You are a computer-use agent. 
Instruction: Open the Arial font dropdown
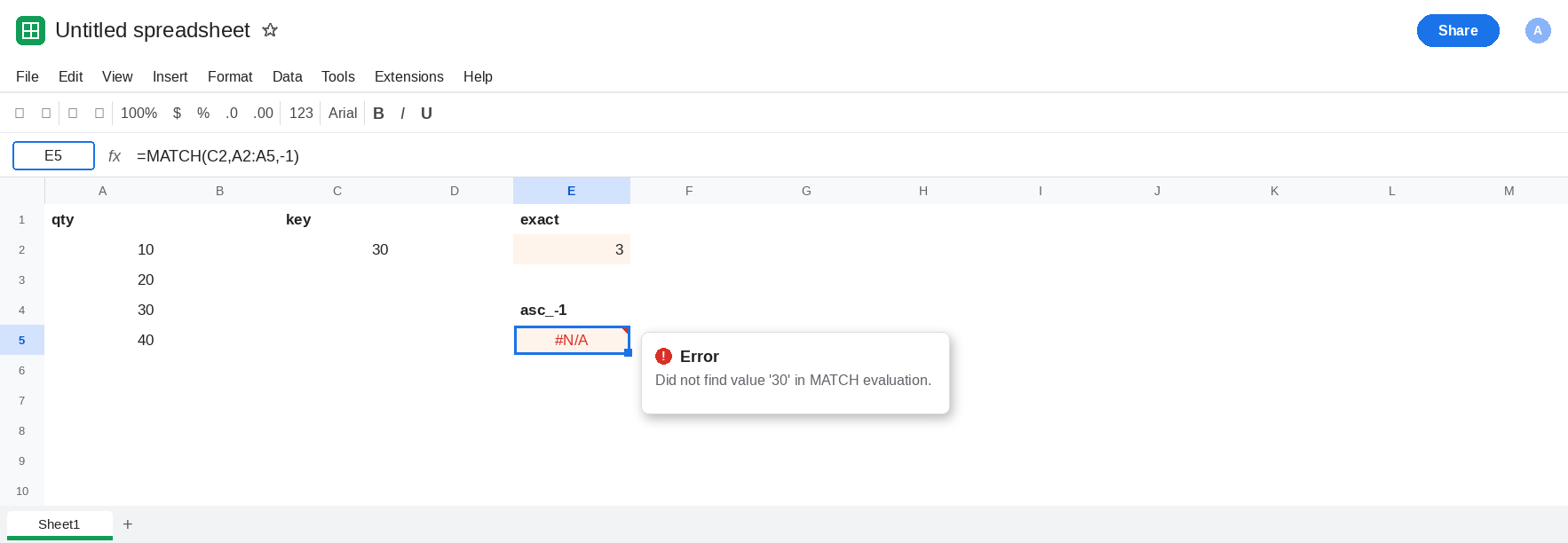343,113
